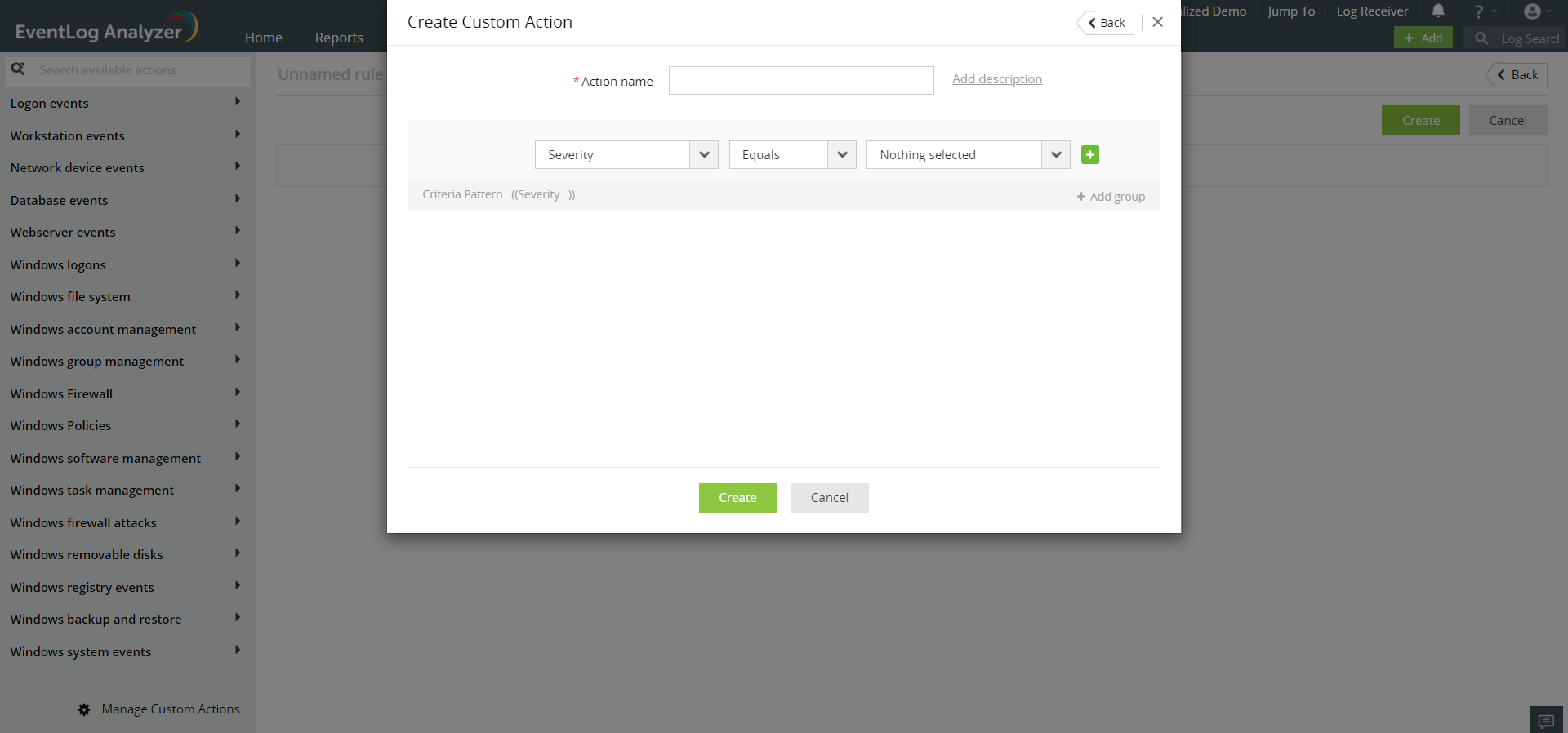
Task: Open the Reports tab
Action: (x=339, y=38)
